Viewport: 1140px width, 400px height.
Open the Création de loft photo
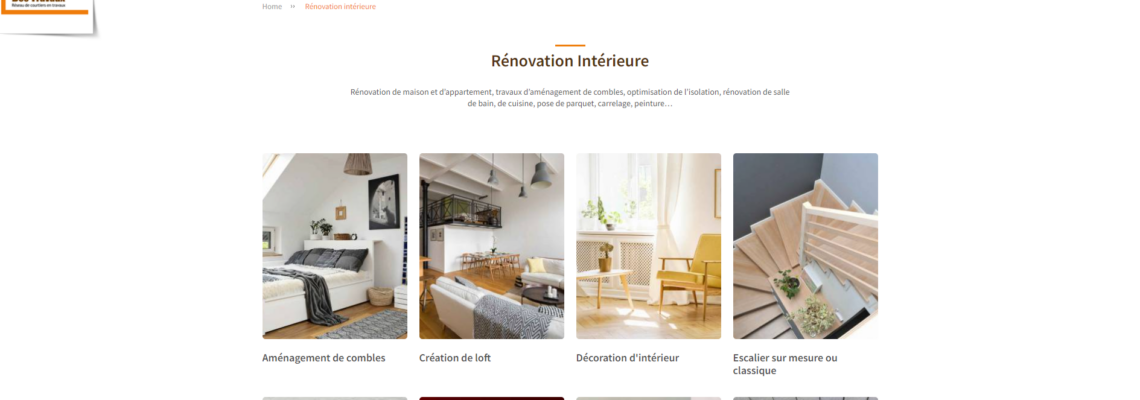pyautogui.click(x=491, y=246)
